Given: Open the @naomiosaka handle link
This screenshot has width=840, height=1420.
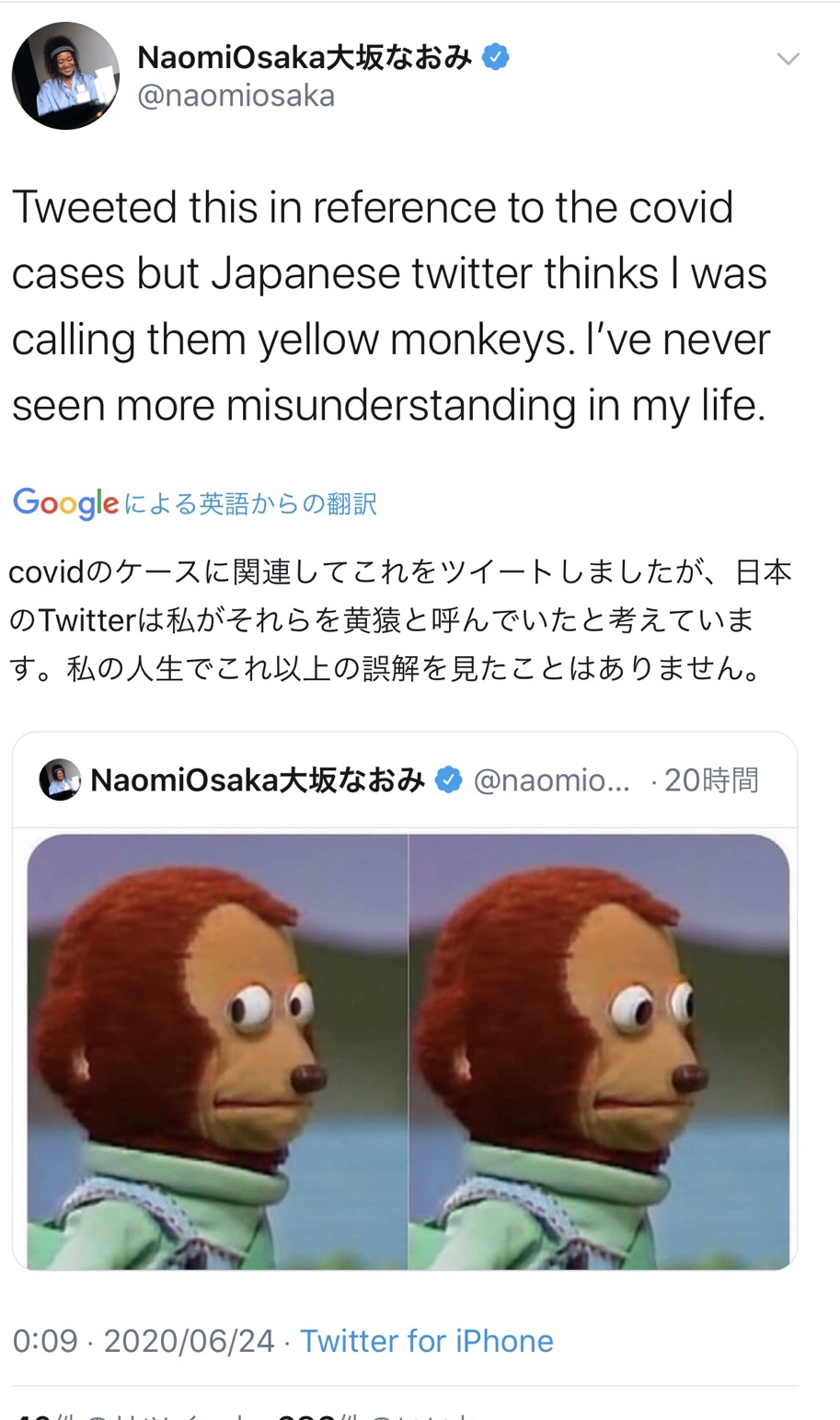Looking at the screenshot, I should click(236, 96).
